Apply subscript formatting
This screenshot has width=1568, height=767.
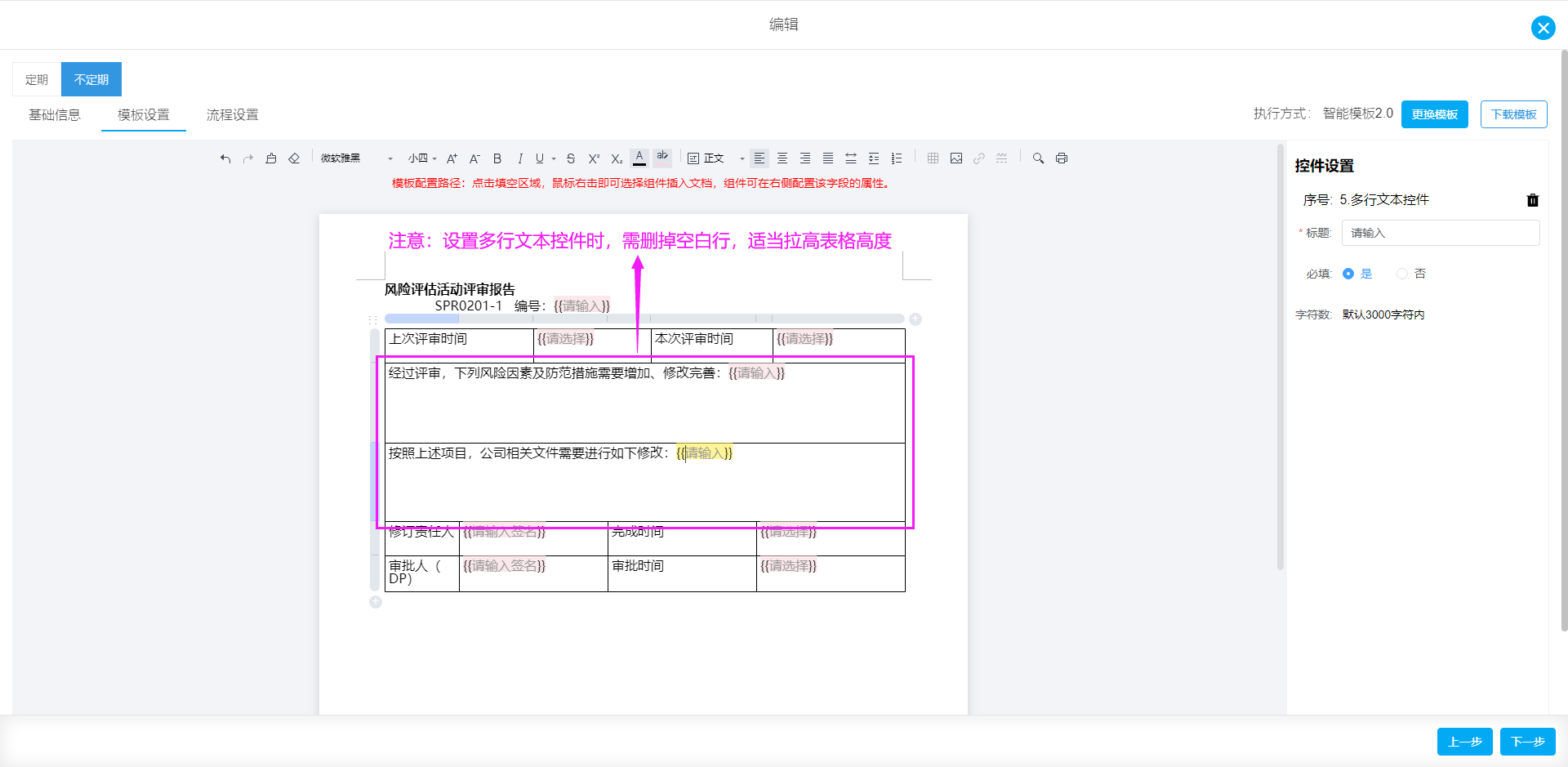pyautogui.click(x=617, y=158)
